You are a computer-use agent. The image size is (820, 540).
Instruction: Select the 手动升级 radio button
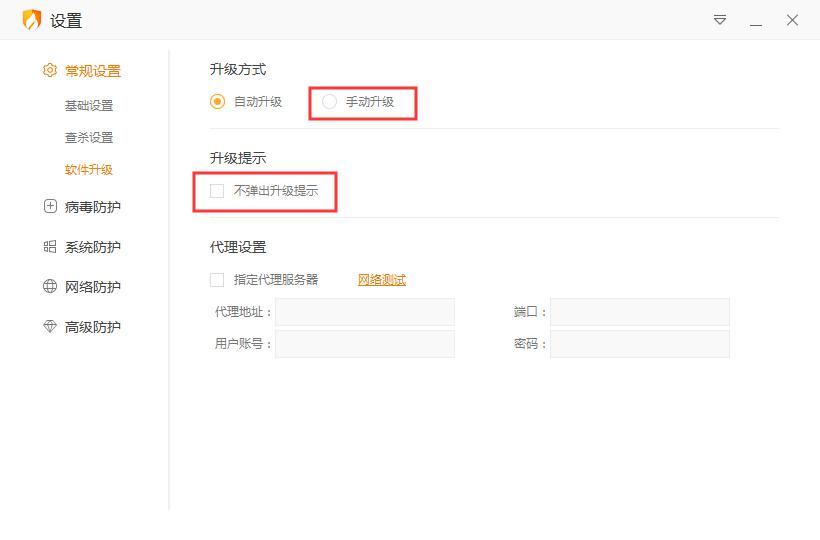coord(329,101)
